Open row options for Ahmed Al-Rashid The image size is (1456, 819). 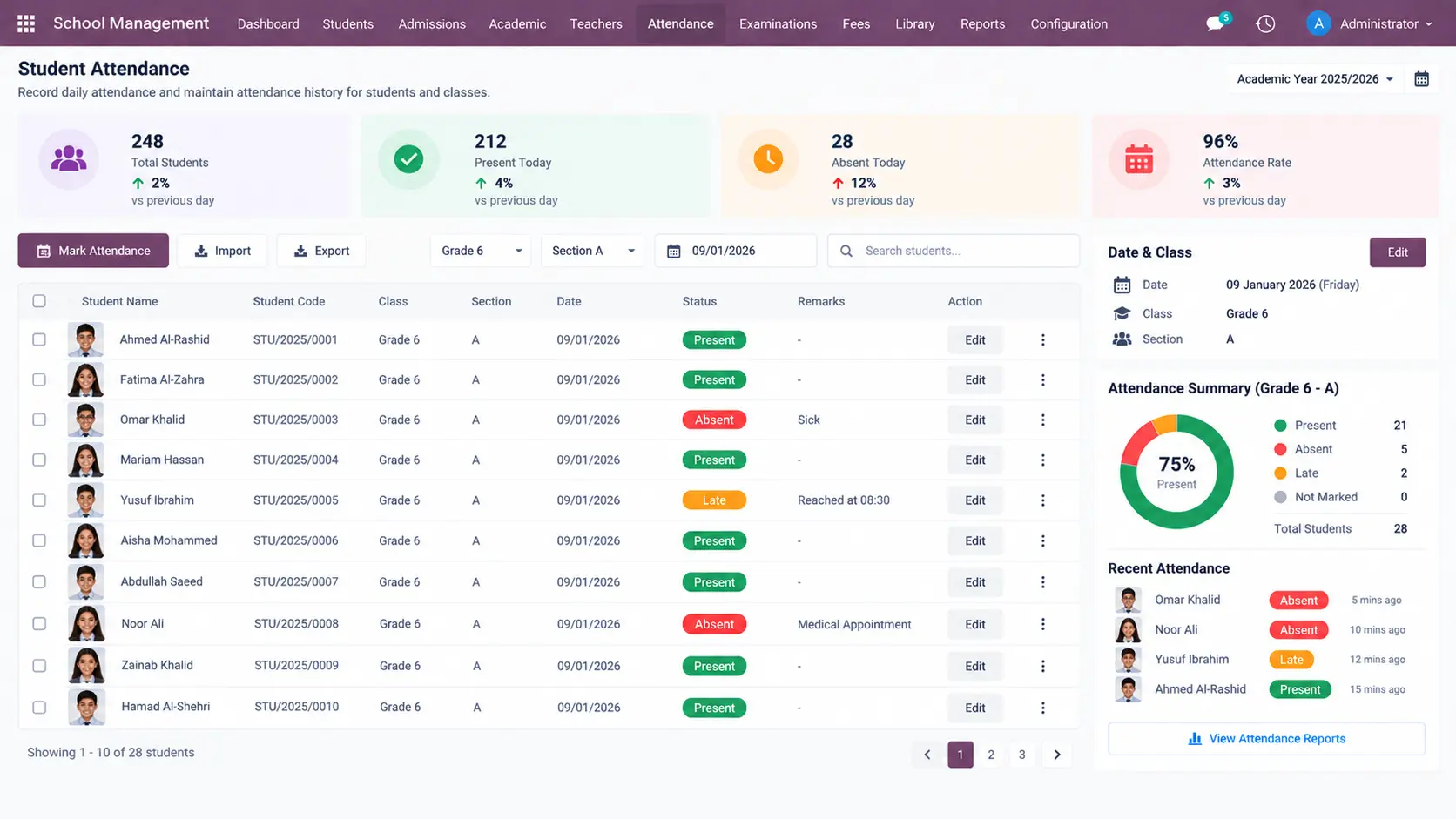pyautogui.click(x=1042, y=340)
